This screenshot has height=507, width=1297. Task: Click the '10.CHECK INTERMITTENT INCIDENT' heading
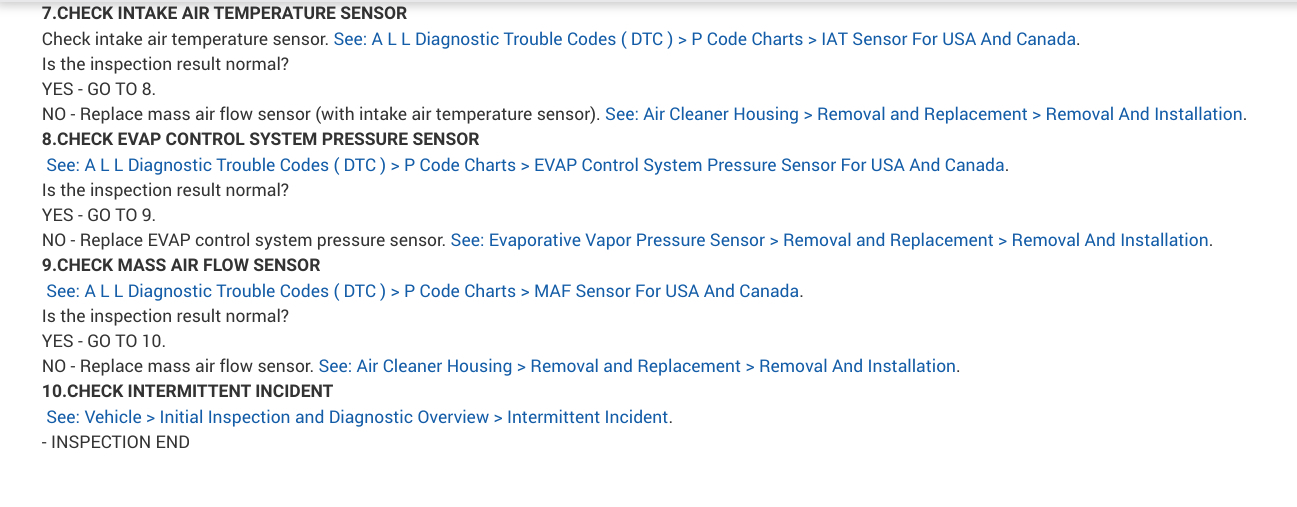point(187,391)
